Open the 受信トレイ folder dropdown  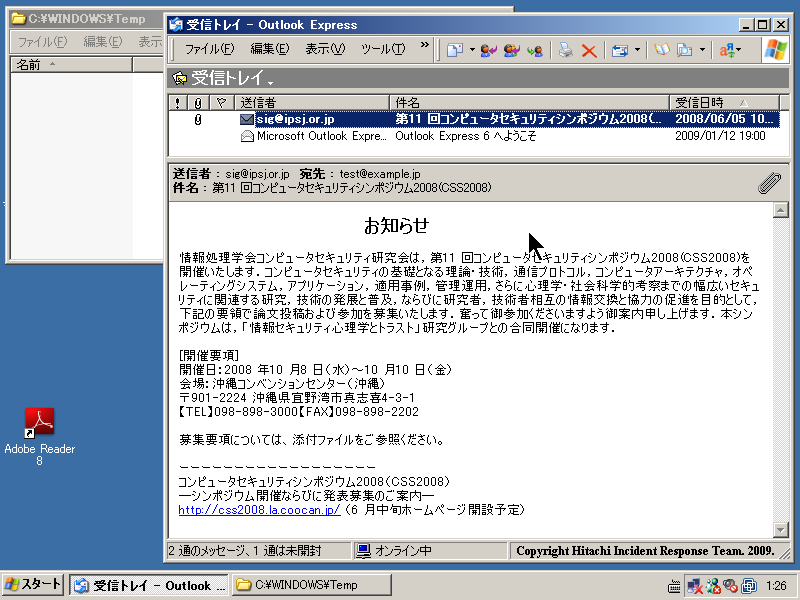pyautogui.click(x=270, y=80)
